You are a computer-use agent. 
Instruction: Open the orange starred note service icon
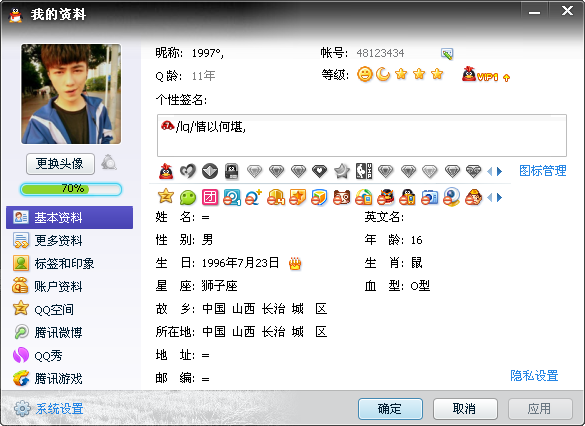coord(297,197)
